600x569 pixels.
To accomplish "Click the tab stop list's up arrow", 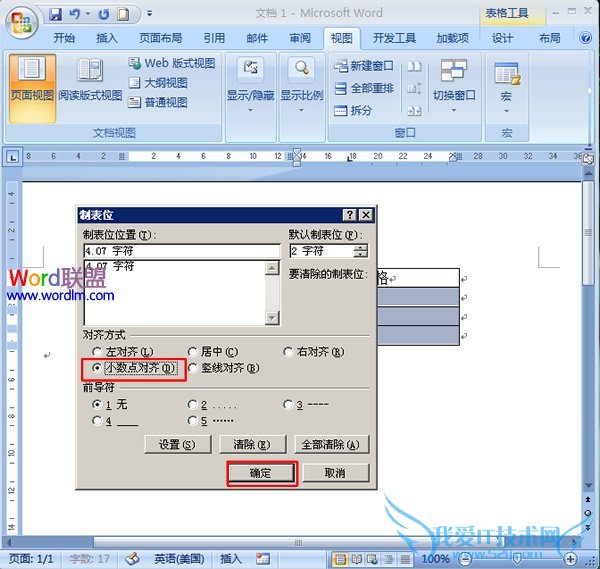I will click(x=272, y=268).
